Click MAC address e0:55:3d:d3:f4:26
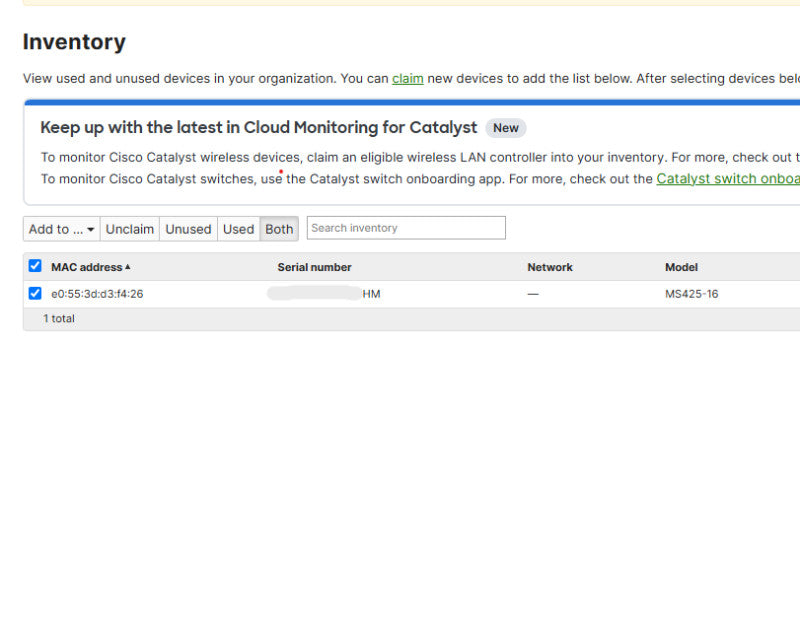Image resolution: width=800 pixels, height=619 pixels. tap(97, 294)
